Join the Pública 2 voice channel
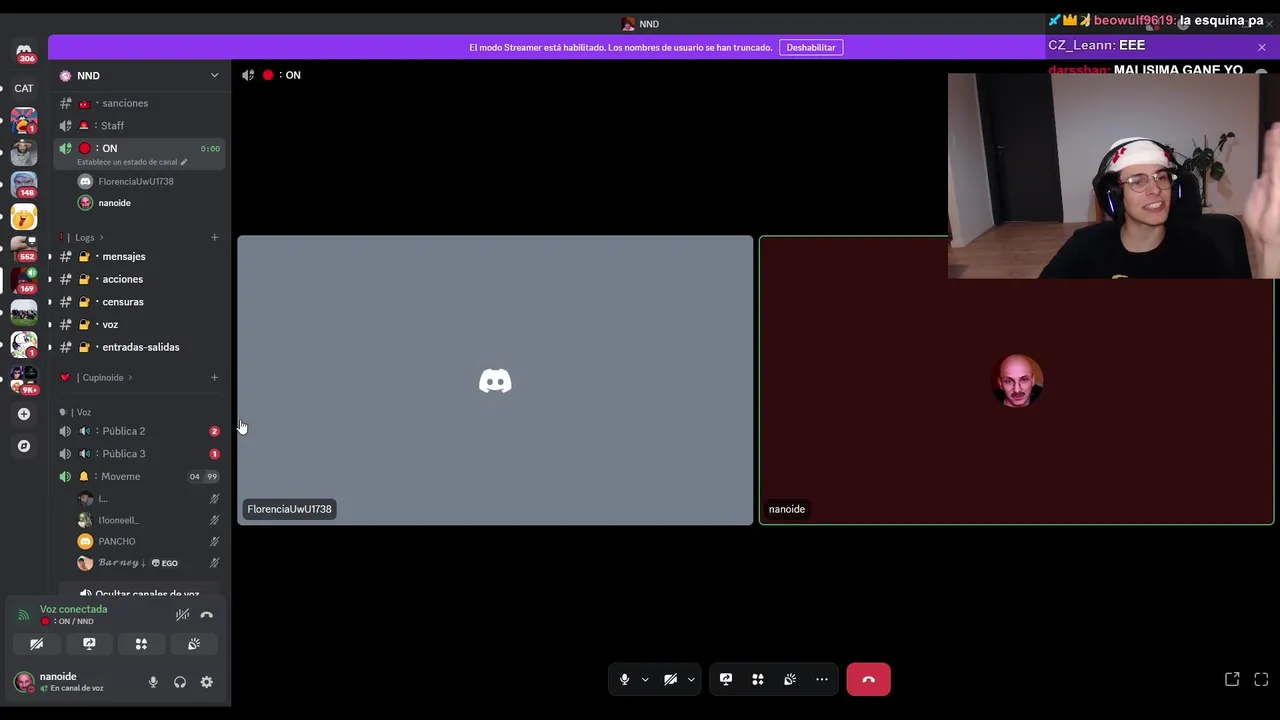 pos(138,431)
